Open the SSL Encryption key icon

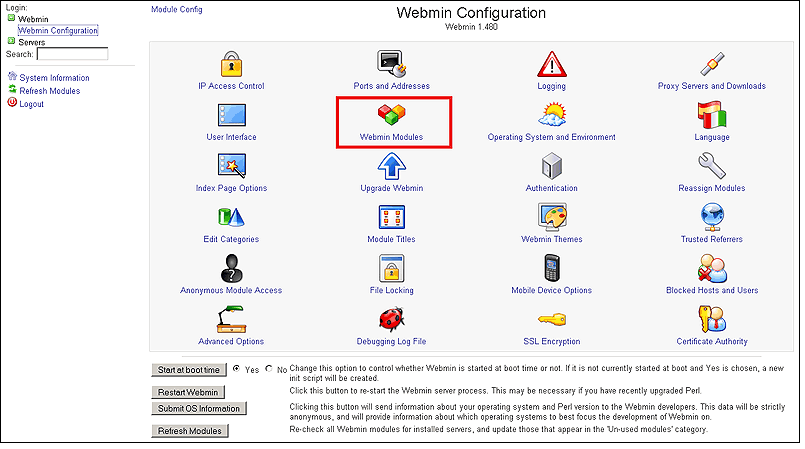[552, 320]
